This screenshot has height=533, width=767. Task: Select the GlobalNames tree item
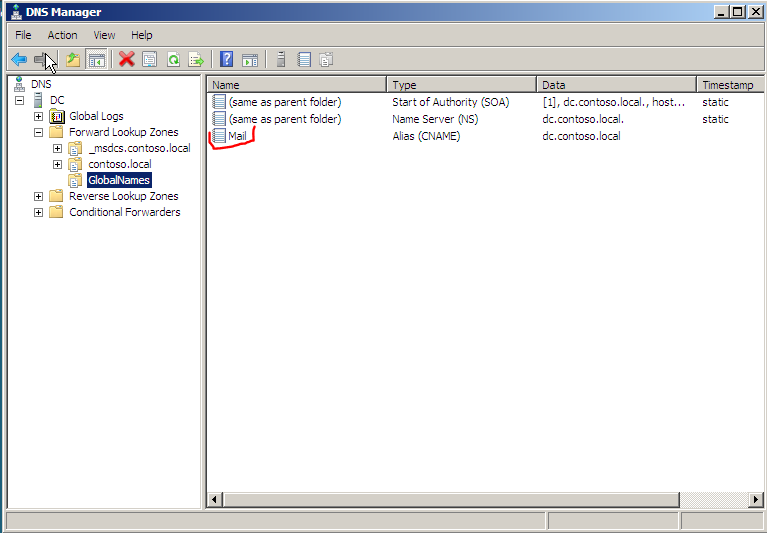119,180
